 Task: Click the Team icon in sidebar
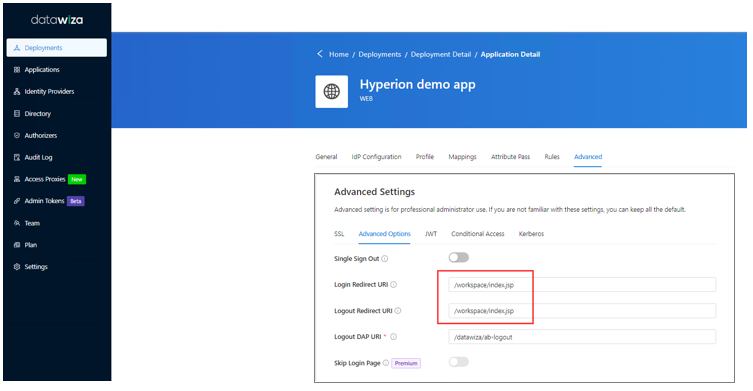pyautogui.click(x=17, y=223)
